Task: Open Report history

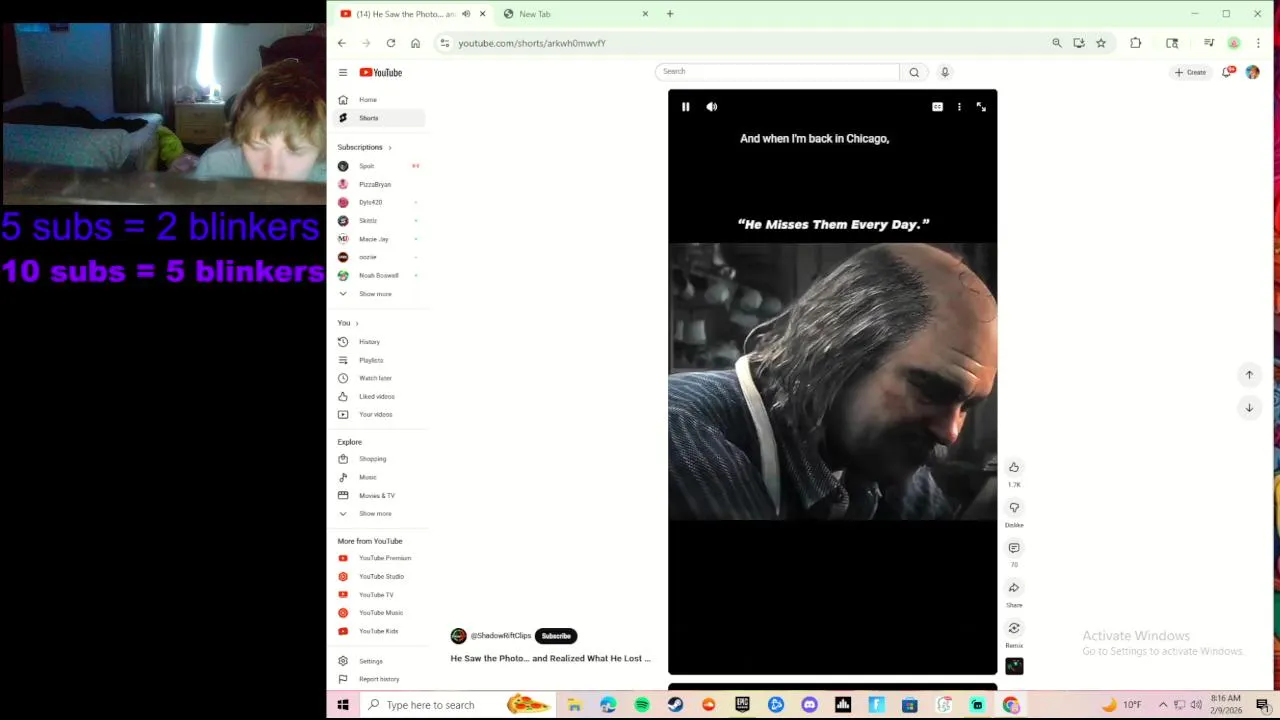Action: [379, 679]
